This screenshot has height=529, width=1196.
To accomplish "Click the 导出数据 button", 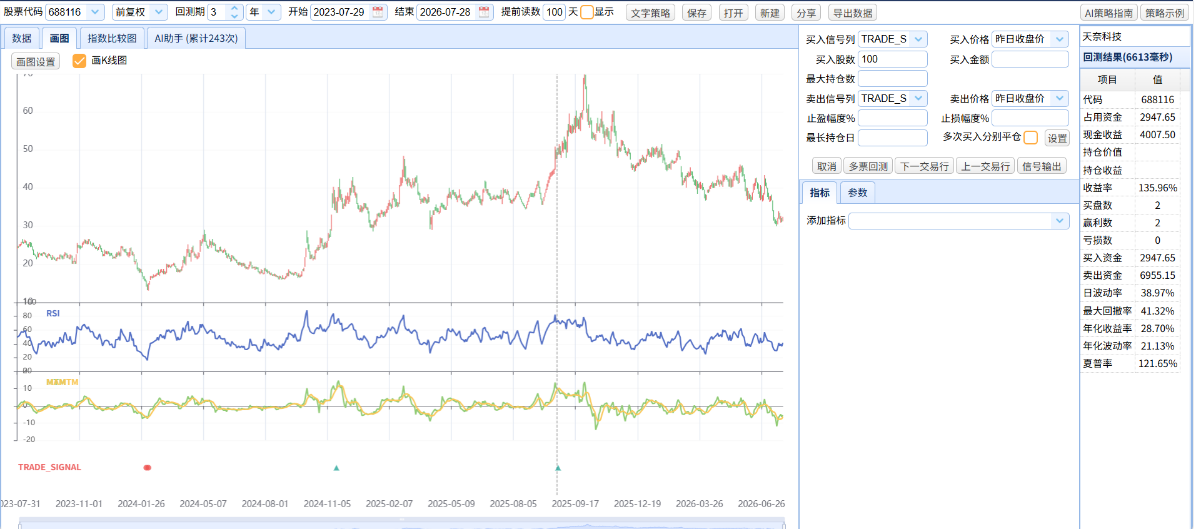I will pyautogui.click(x=852, y=13).
